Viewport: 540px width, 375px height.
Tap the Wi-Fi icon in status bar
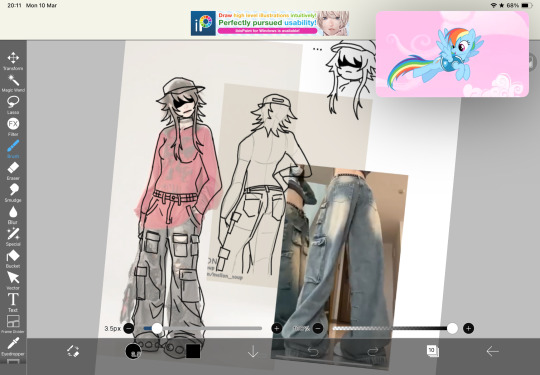(x=494, y=6)
